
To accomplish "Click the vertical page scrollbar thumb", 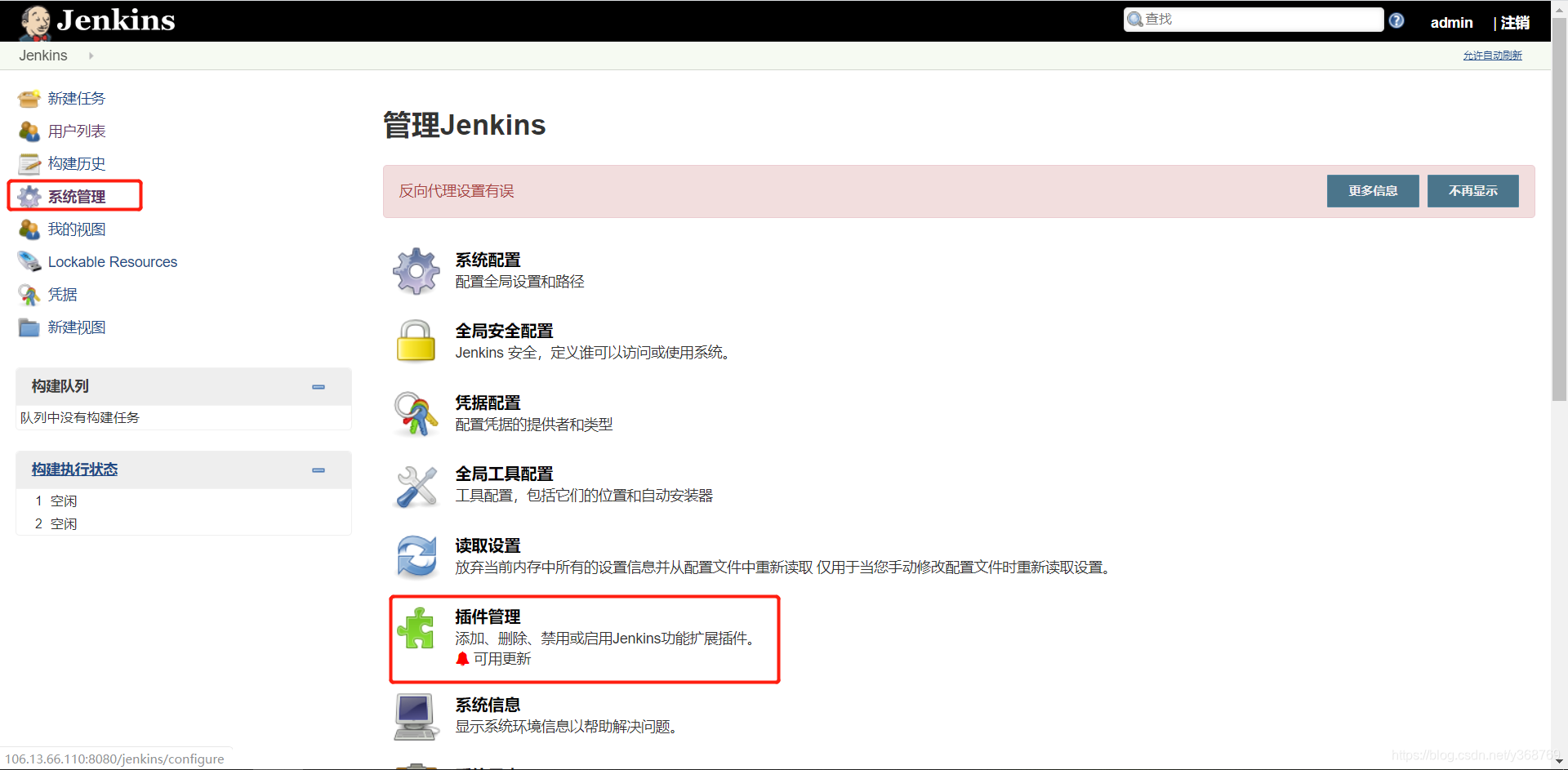I will pyautogui.click(x=1560, y=208).
